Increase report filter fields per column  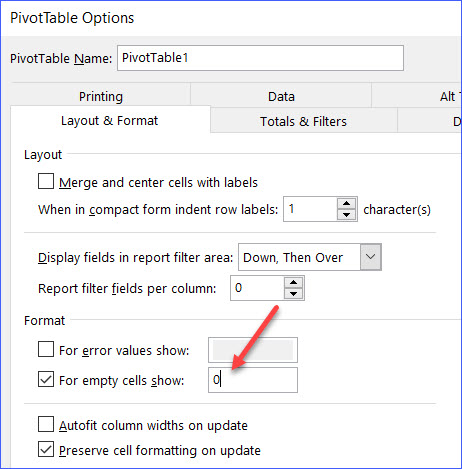point(293,283)
